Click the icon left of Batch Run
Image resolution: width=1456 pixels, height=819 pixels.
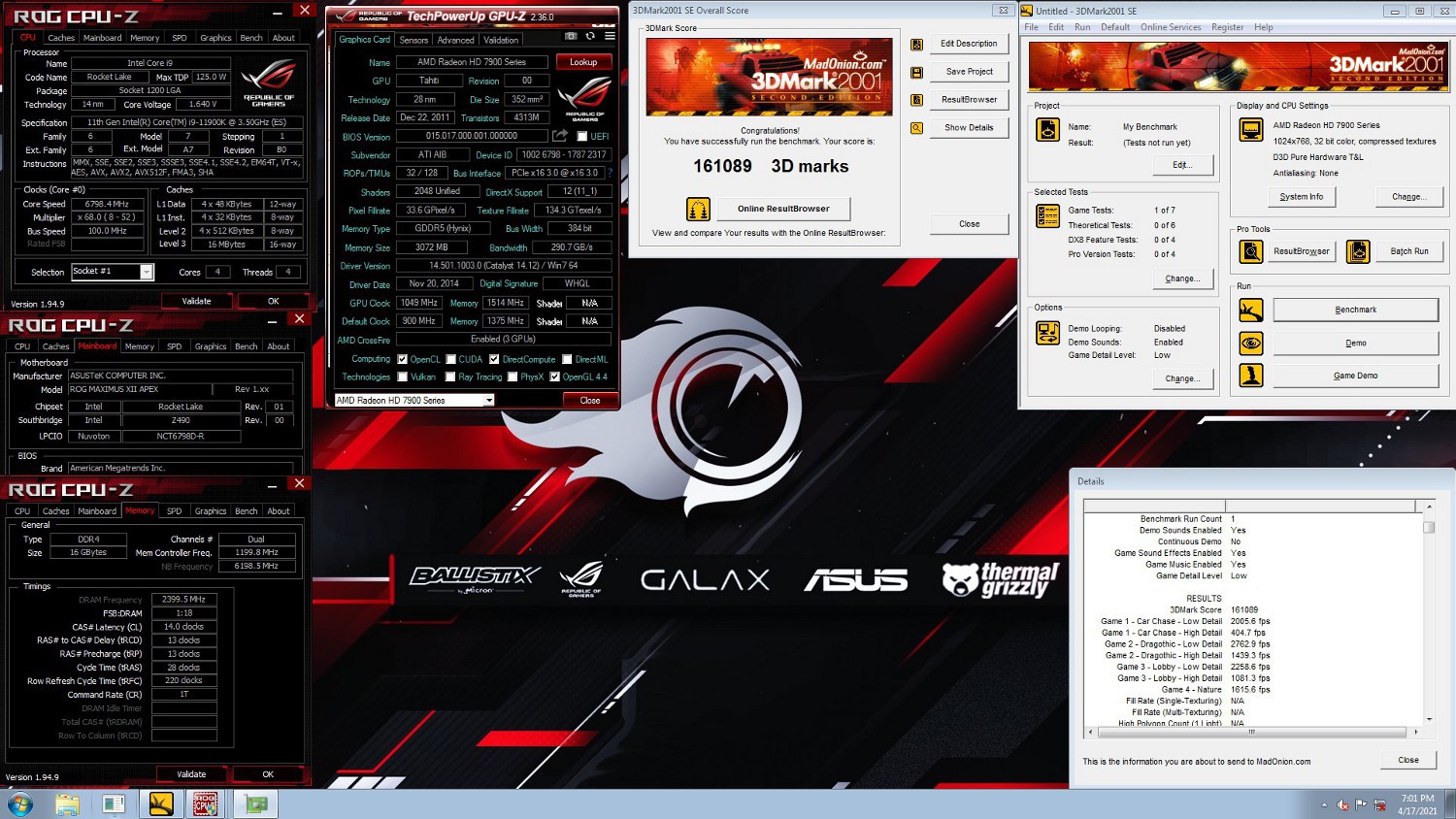(1358, 251)
